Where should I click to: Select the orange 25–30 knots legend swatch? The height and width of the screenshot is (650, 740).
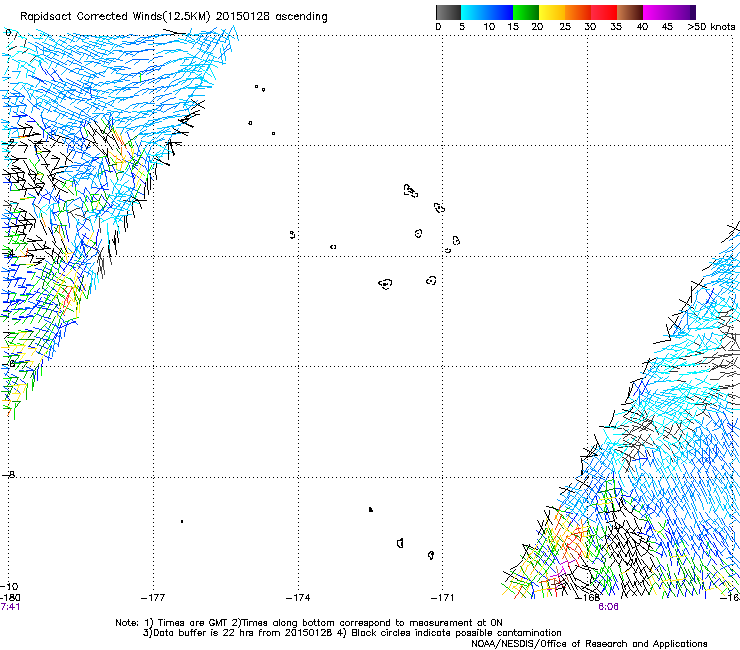pyautogui.click(x=578, y=12)
